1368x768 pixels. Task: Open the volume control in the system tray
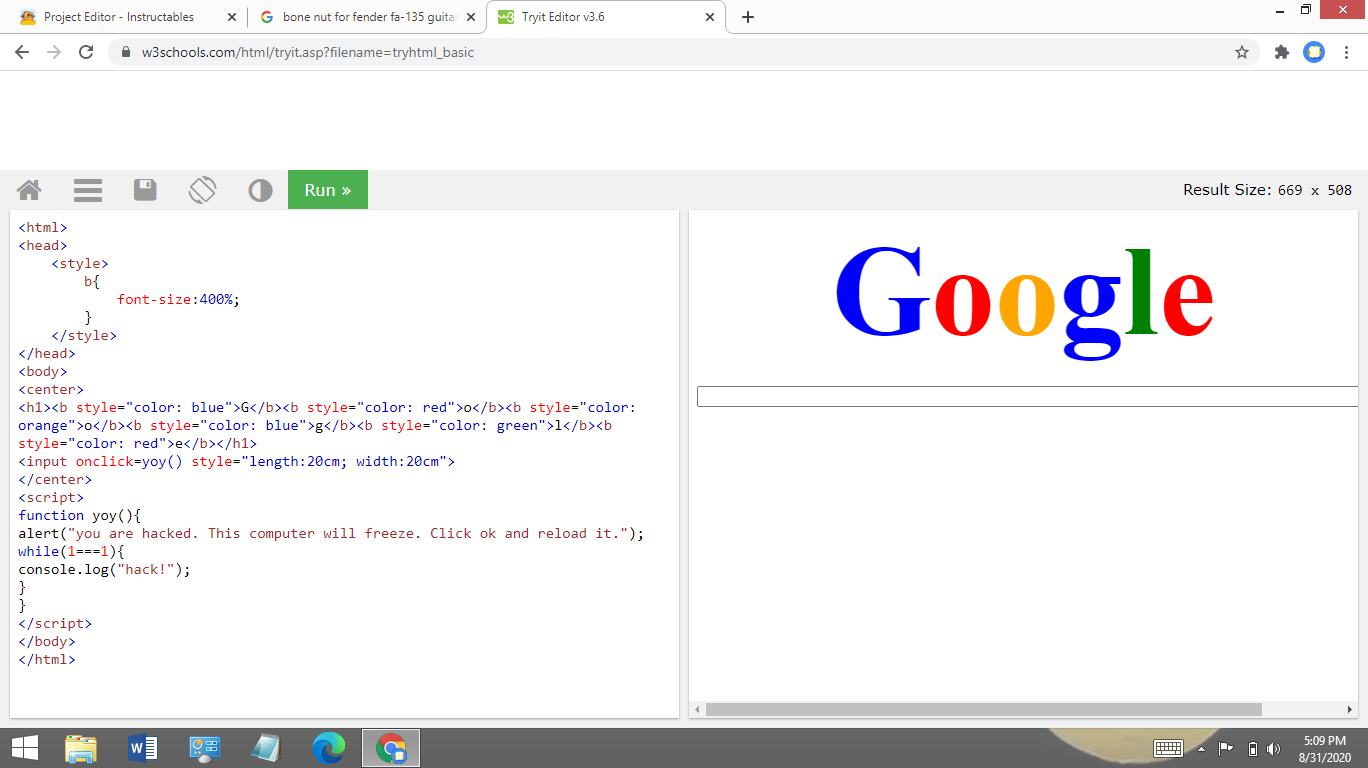[1272, 747]
